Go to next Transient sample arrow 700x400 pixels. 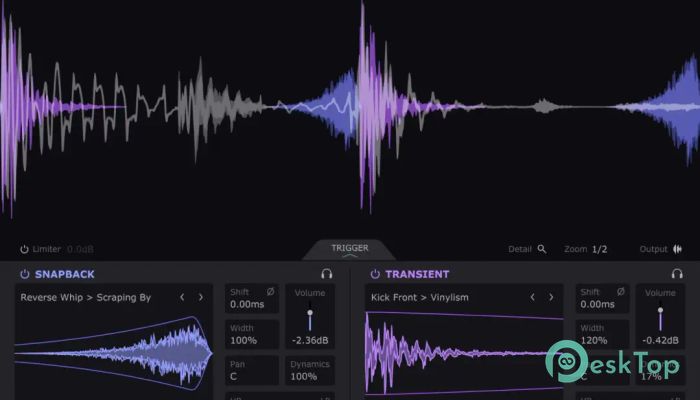click(x=551, y=297)
